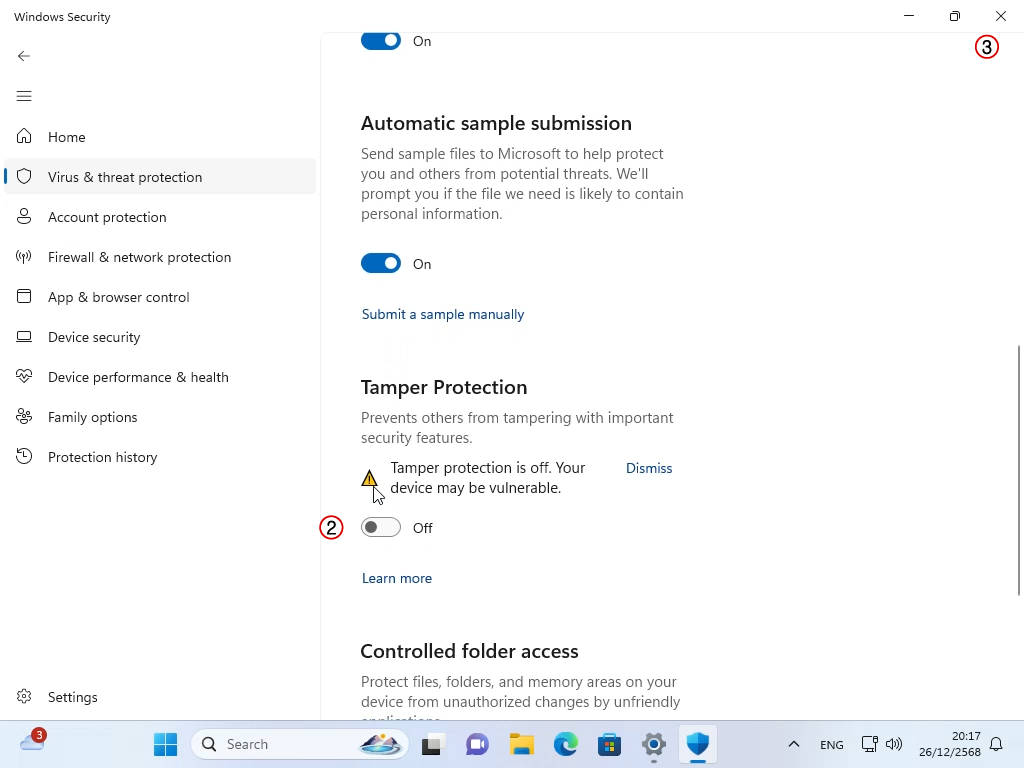Enable the Tamper Protection toggle
This screenshot has height=768, width=1024.
[x=381, y=528]
